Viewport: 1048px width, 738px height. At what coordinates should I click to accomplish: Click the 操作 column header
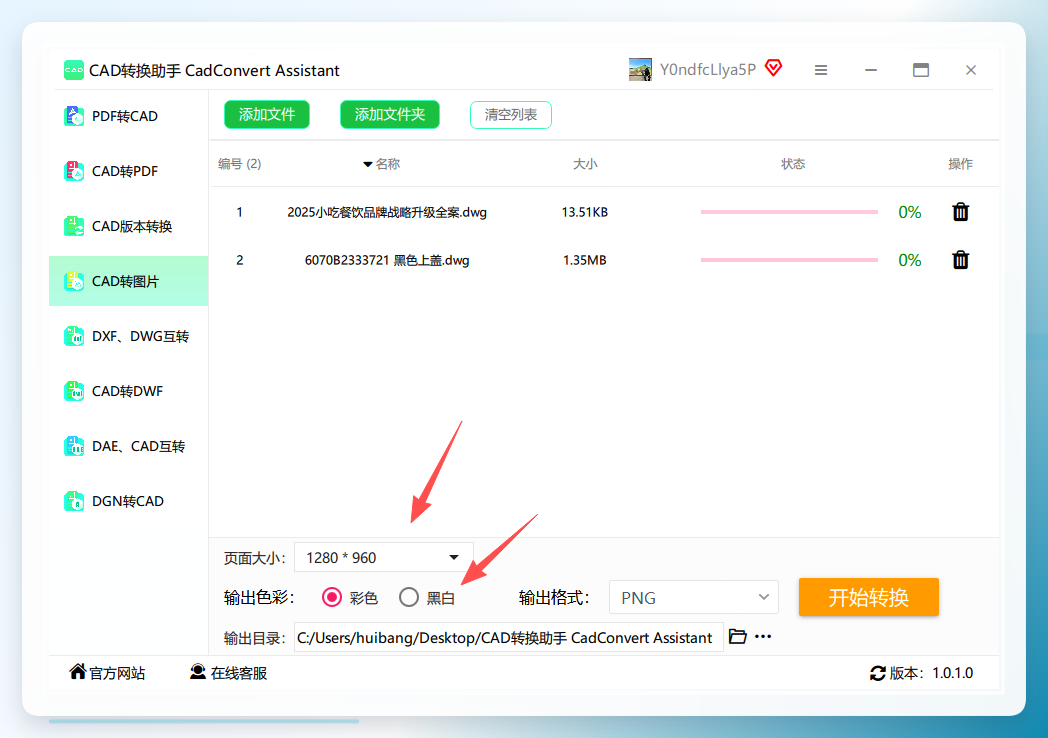[x=960, y=164]
